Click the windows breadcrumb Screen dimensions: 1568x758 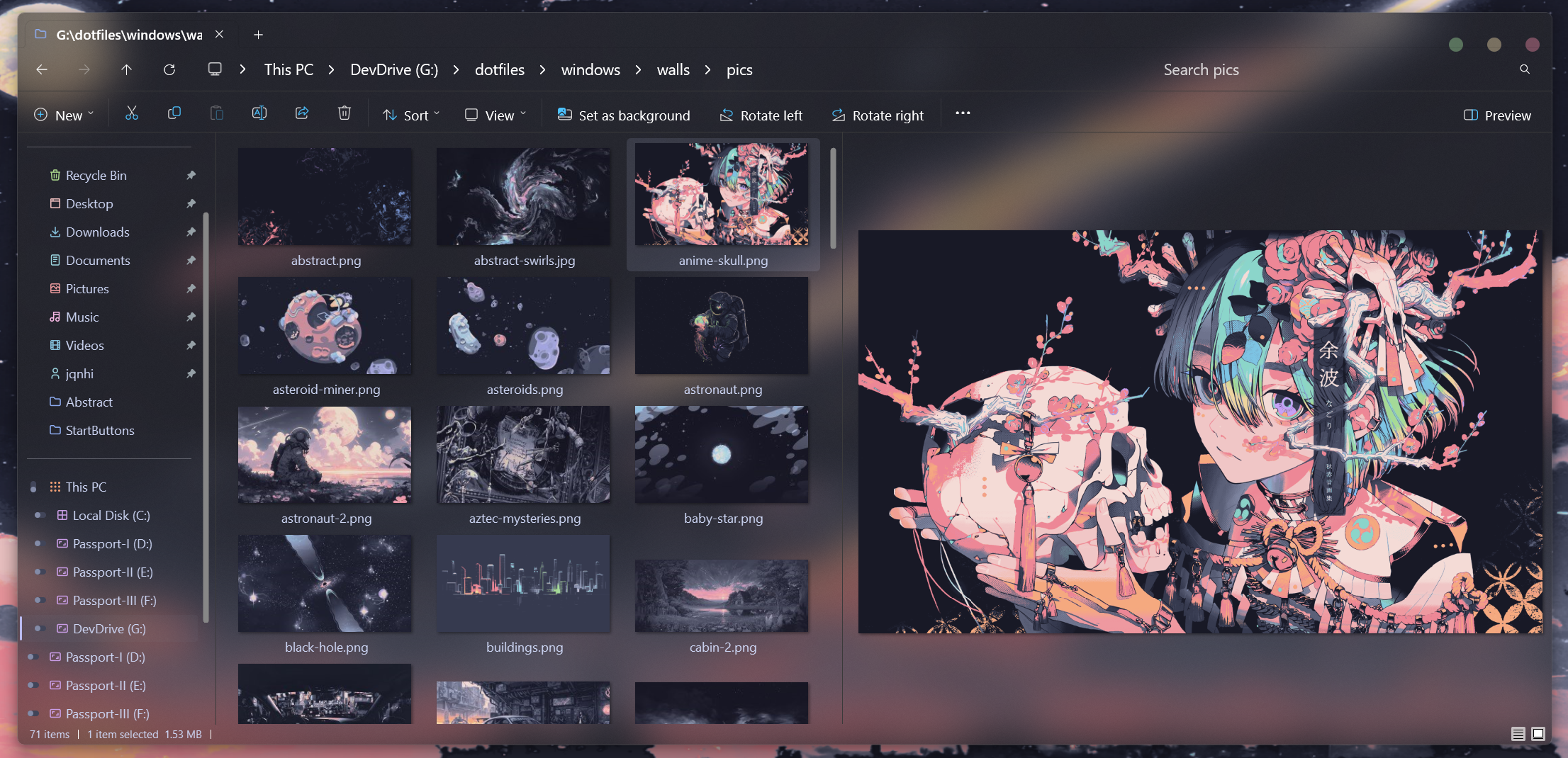tap(590, 69)
